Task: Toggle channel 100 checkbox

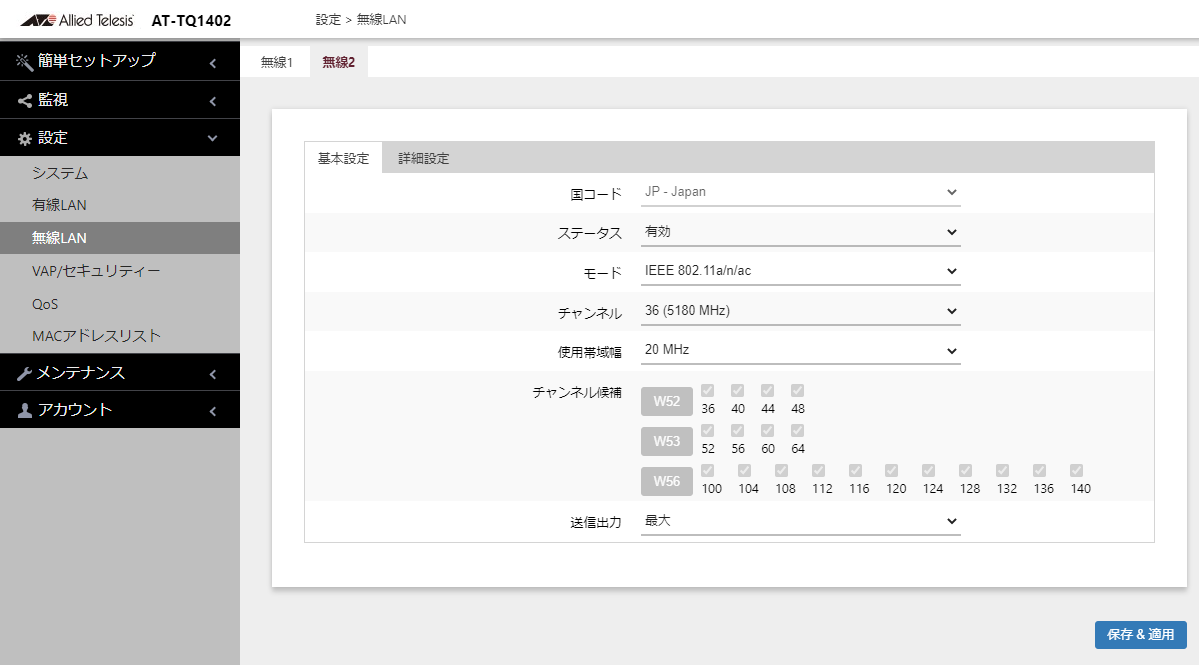Action: pyautogui.click(x=707, y=470)
